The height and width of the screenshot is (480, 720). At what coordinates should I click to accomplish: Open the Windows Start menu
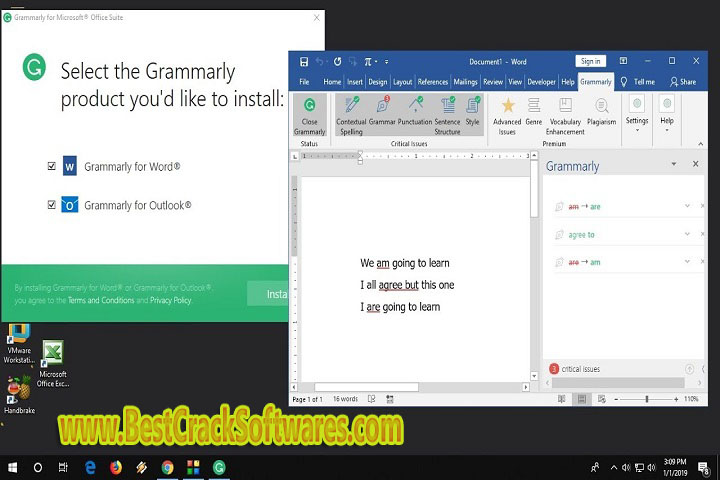coord(12,468)
